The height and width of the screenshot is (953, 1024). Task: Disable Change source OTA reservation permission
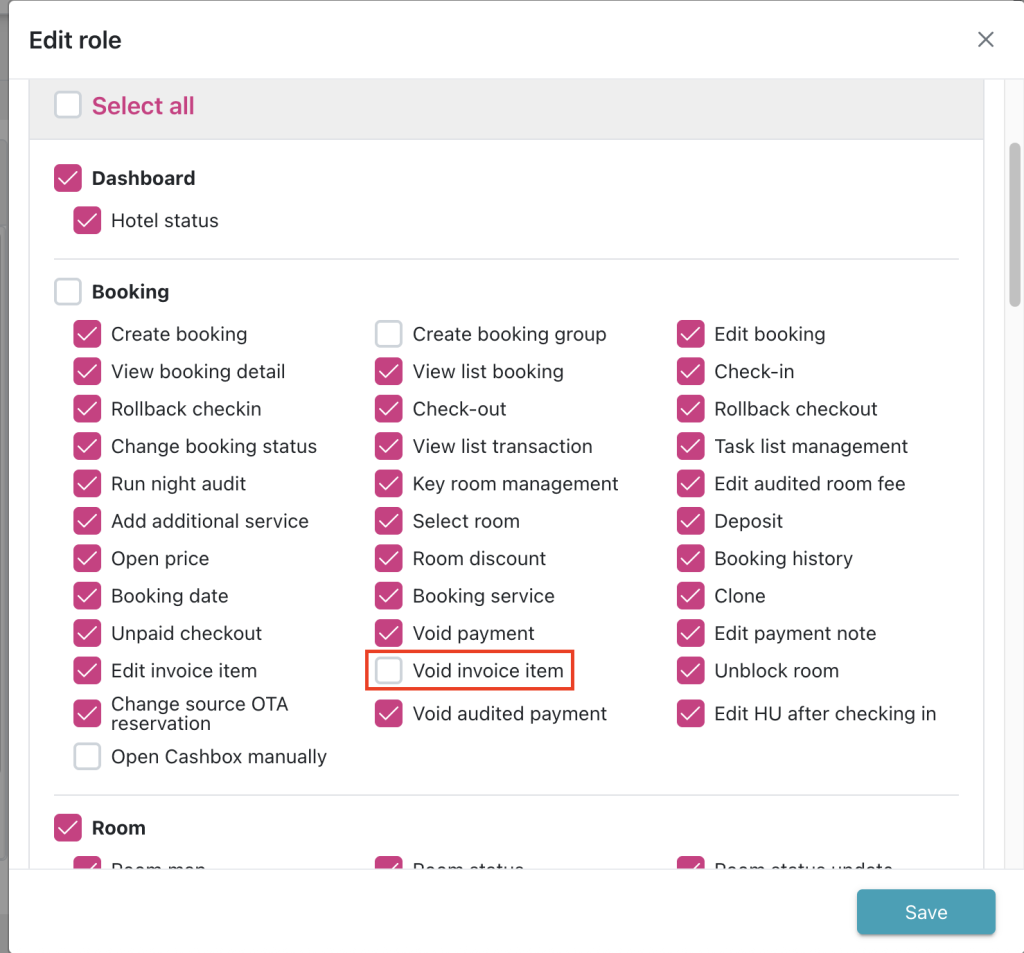[87, 714]
